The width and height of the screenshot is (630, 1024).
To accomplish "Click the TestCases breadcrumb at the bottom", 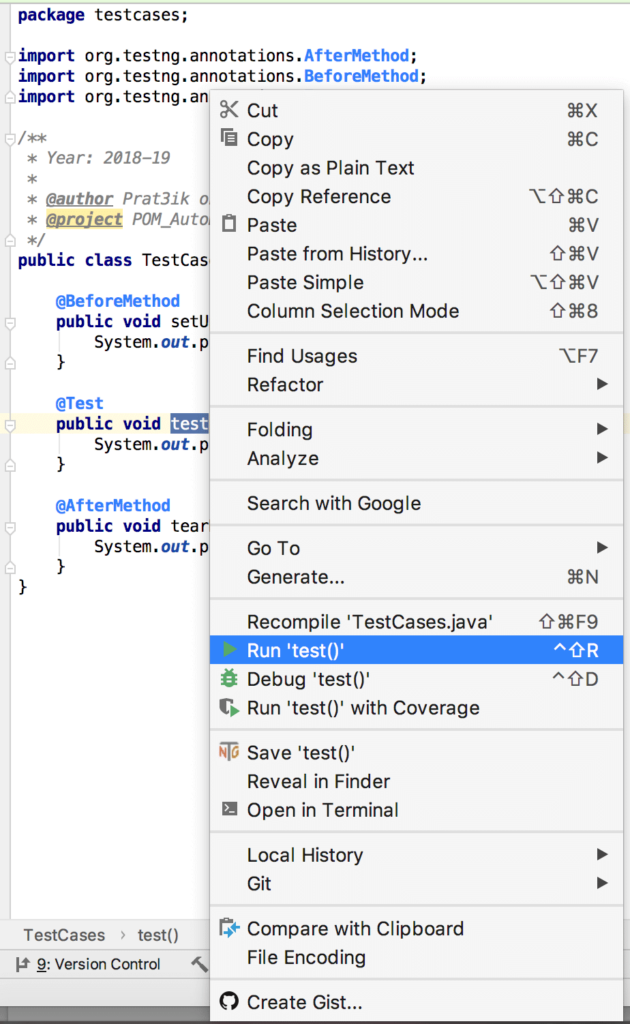I will tap(63, 935).
